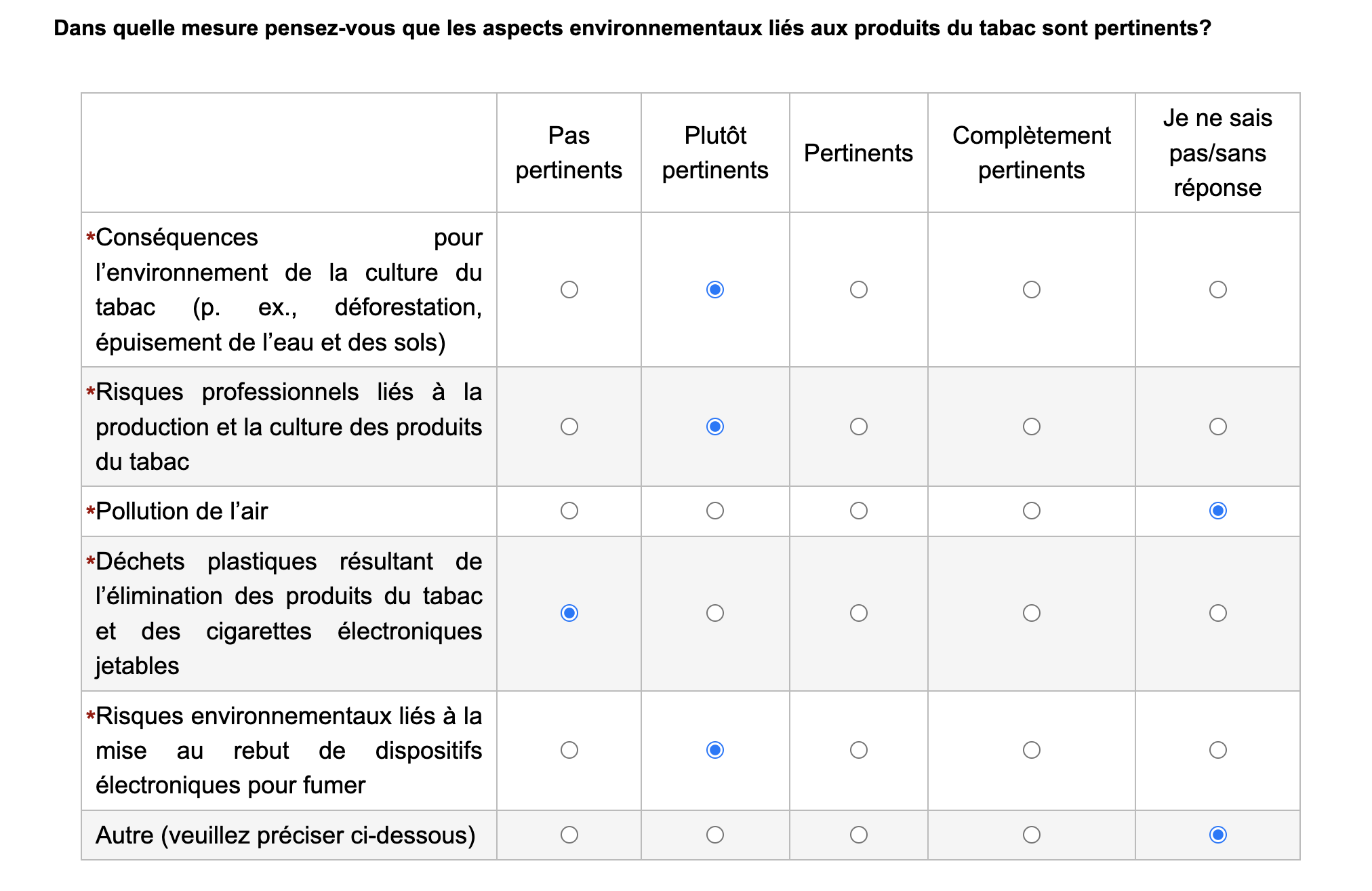
Task: Select 'Complètement pertinents' for Risques professionnels
Action: coord(1031,427)
